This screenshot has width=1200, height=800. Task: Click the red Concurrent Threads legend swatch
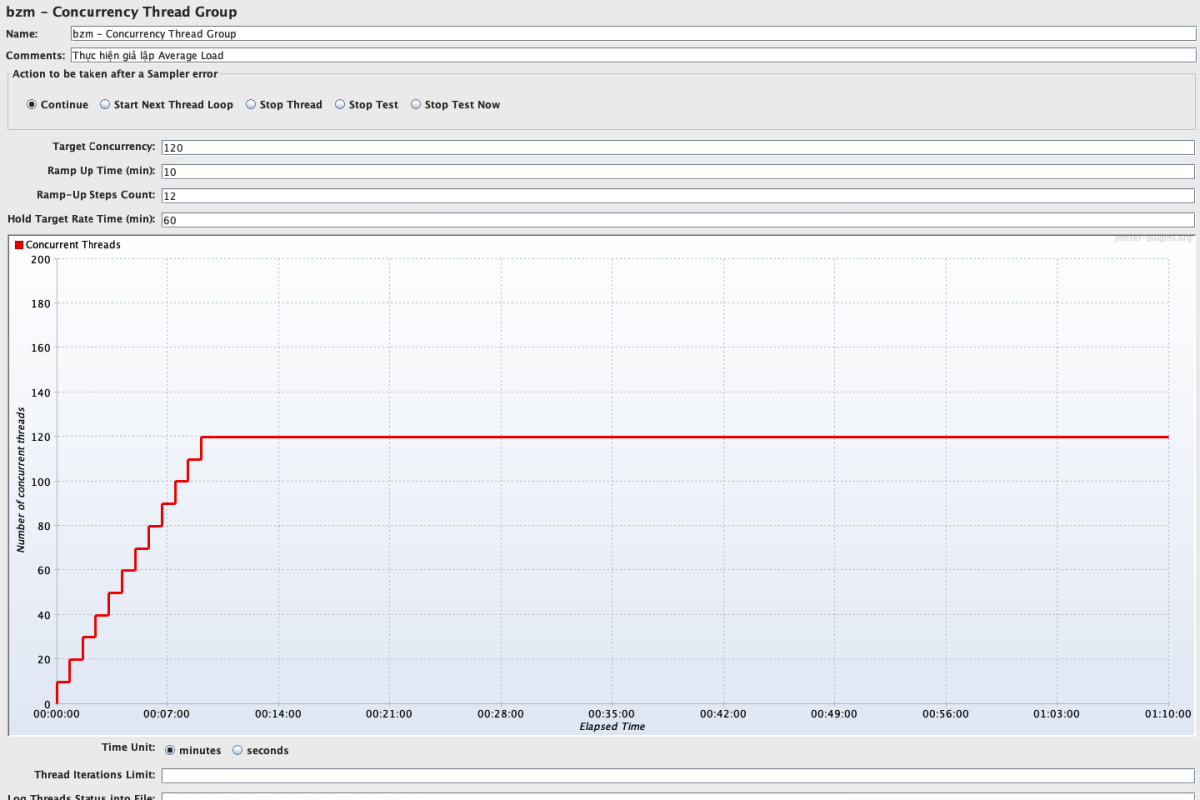tap(19, 245)
